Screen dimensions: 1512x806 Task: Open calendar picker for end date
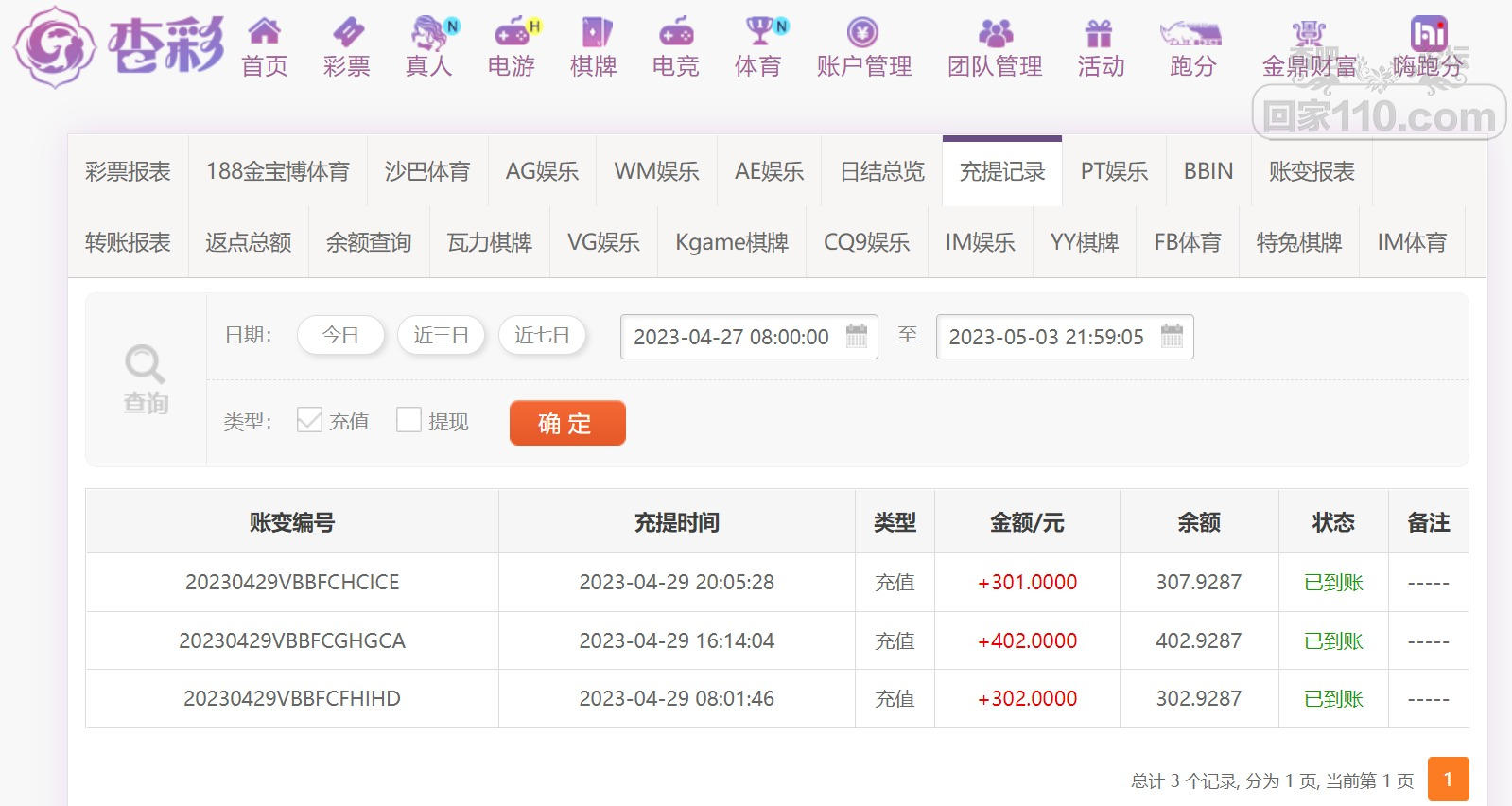click(1172, 336)
